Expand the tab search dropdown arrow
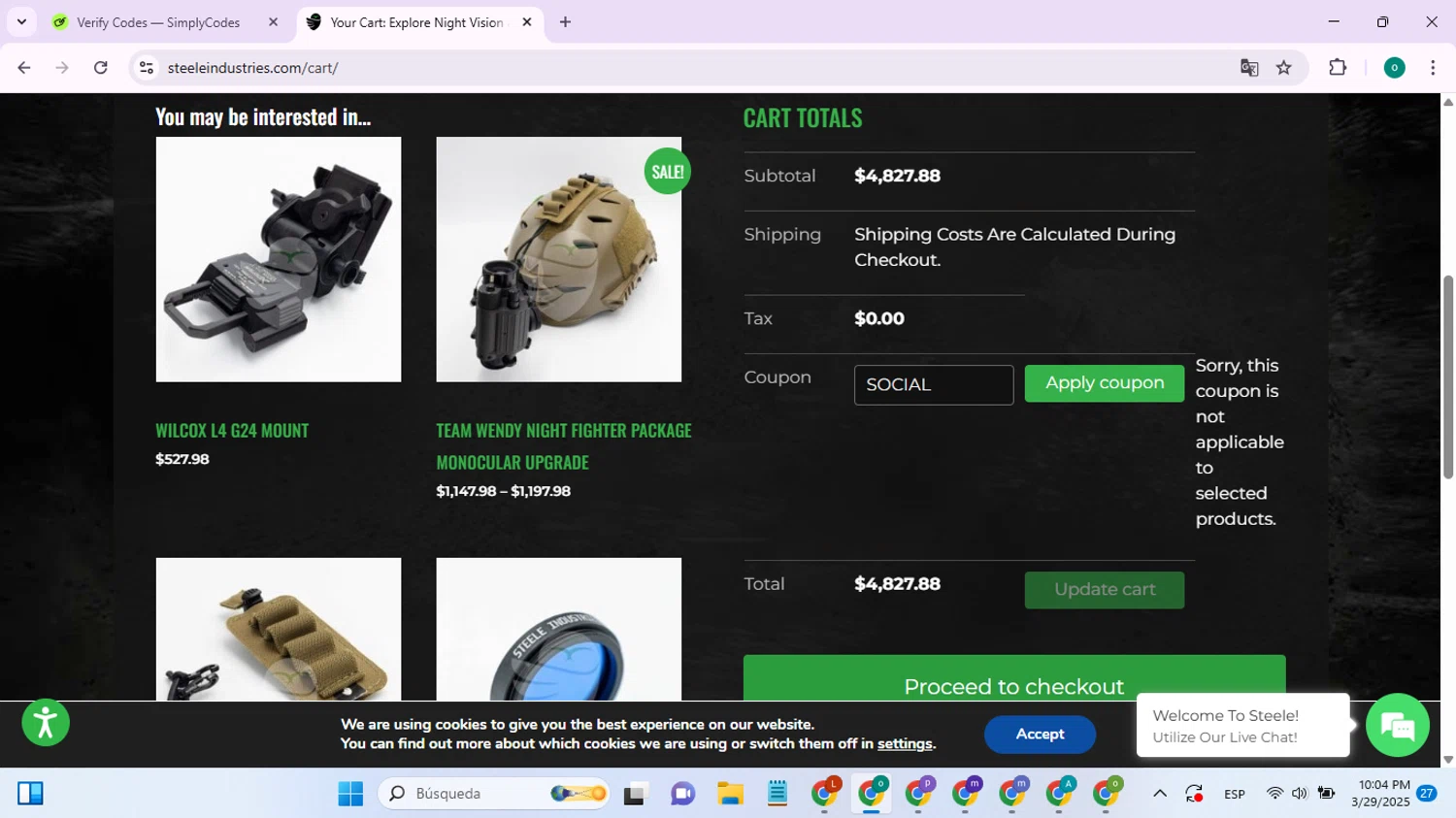 21,22
